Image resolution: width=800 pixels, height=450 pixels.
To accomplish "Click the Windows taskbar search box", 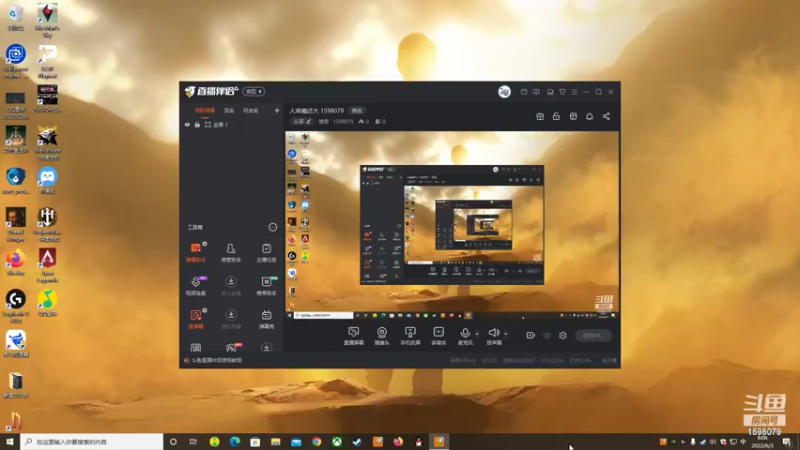I will coord(92,441).
